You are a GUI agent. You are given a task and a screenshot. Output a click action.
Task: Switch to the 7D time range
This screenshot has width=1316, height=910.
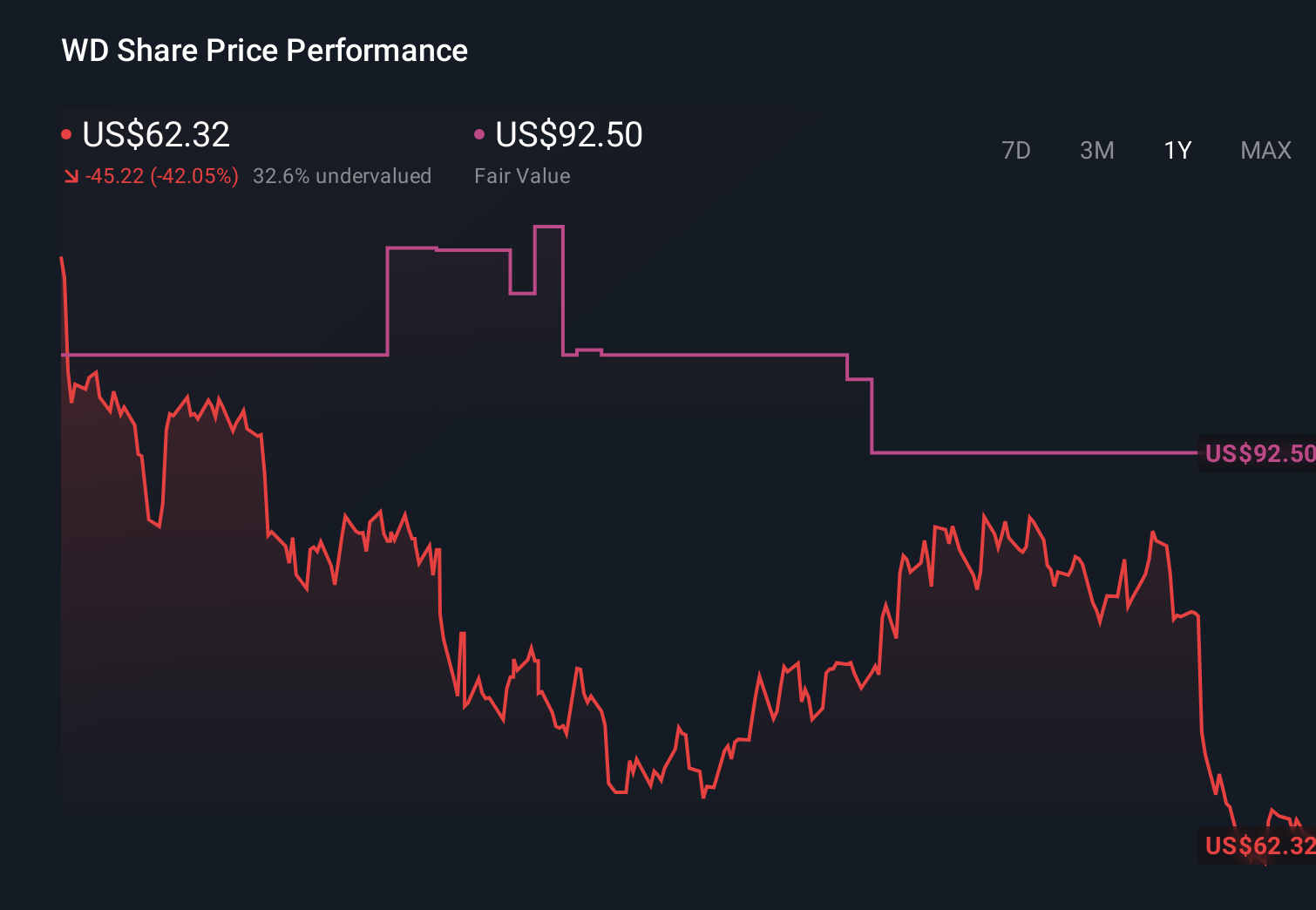coord(1016,150)
